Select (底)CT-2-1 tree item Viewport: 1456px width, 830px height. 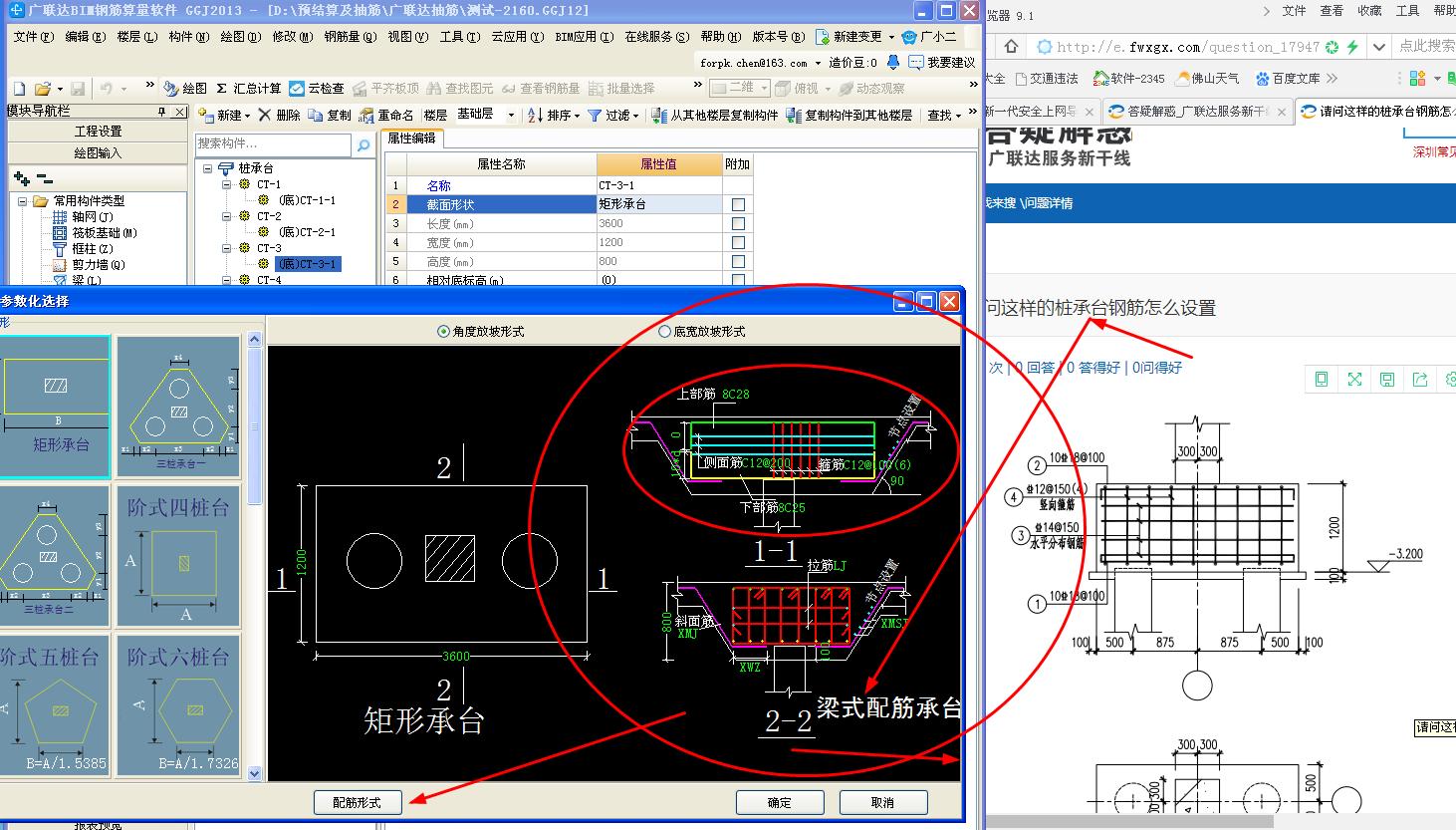click(307, 232)
